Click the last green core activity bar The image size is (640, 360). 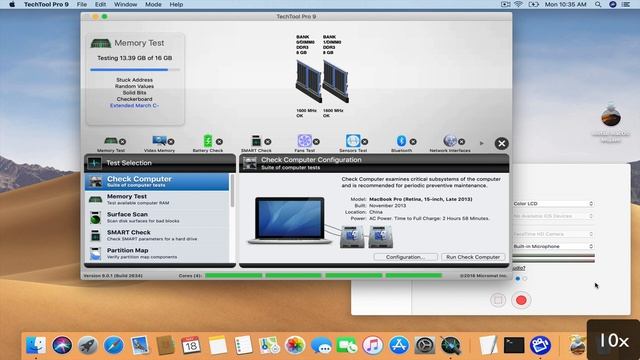414,276
